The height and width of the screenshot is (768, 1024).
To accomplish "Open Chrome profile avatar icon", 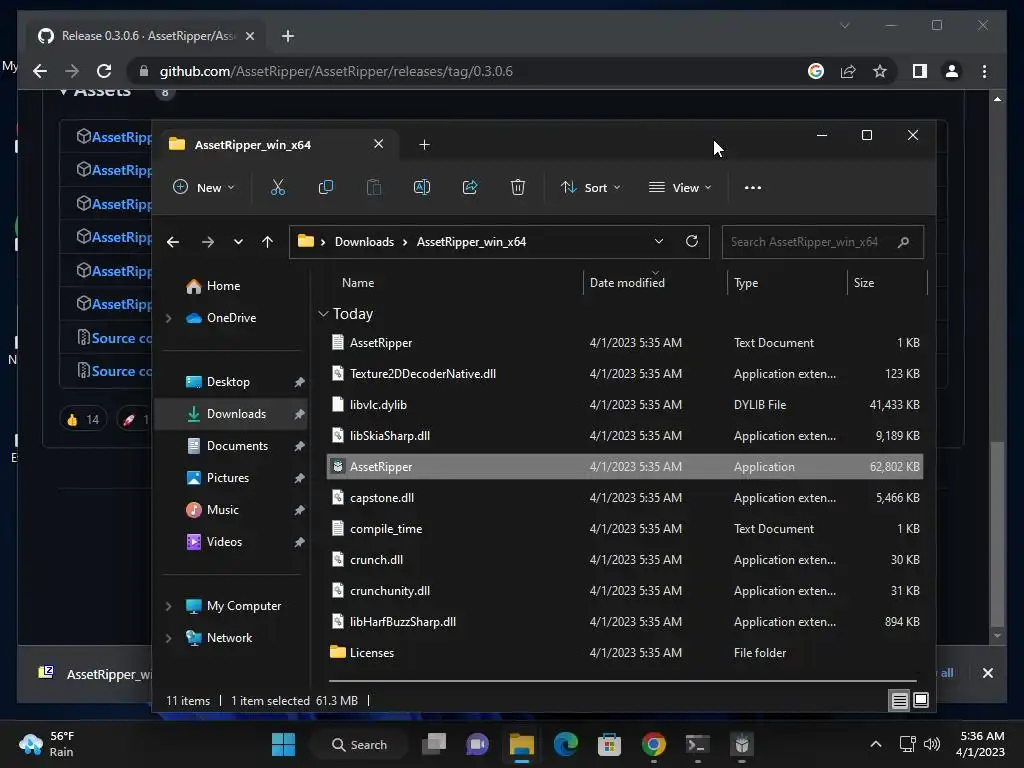I will click(x=952, y=71).
